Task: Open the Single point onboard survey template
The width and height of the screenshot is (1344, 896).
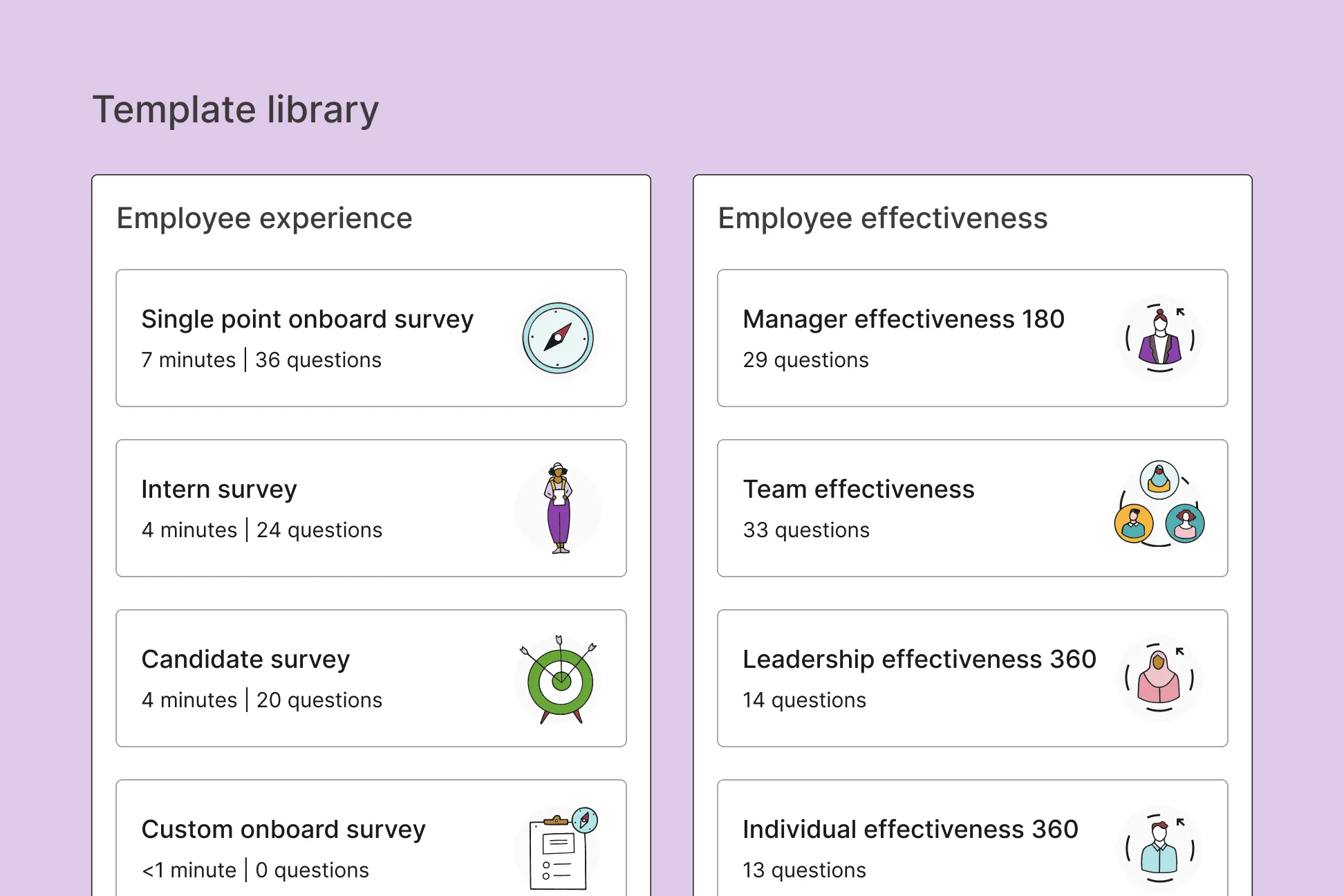Action: [307, 319]
